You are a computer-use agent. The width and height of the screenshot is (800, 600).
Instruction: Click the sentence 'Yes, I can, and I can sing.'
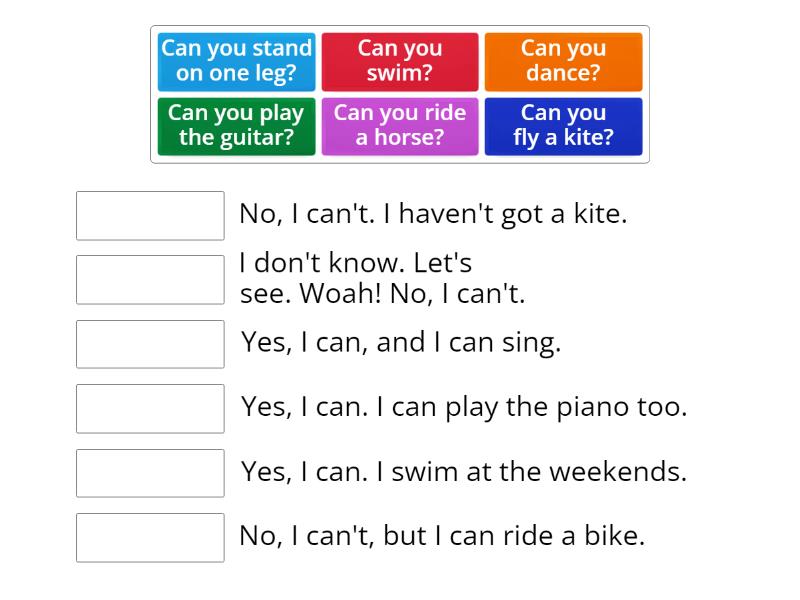click(400, 343)
